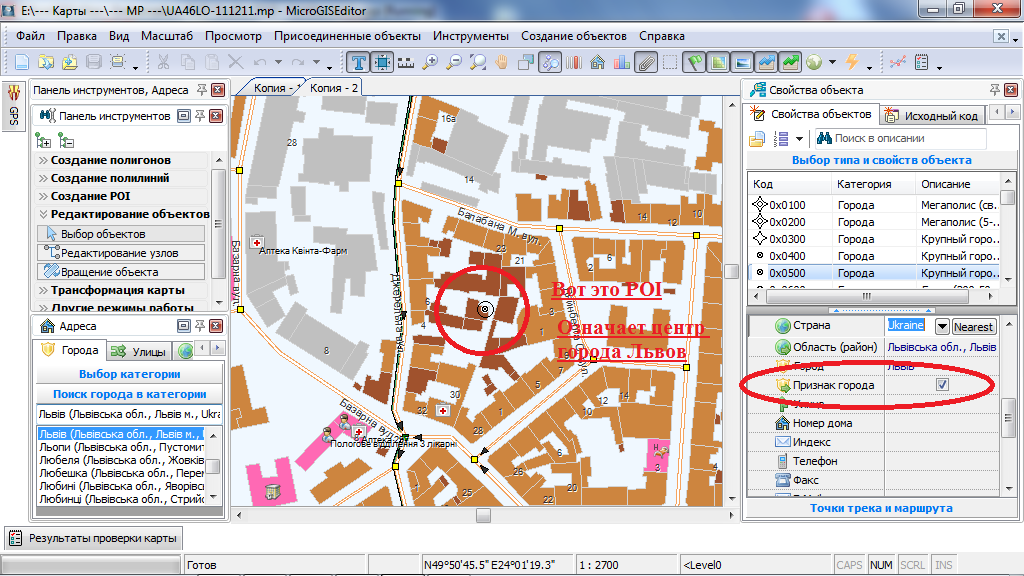The height and width of the screenshot is (576, 1024).
Task: Open the Страна country dropdown arrow
Action: tap(941, 326)
